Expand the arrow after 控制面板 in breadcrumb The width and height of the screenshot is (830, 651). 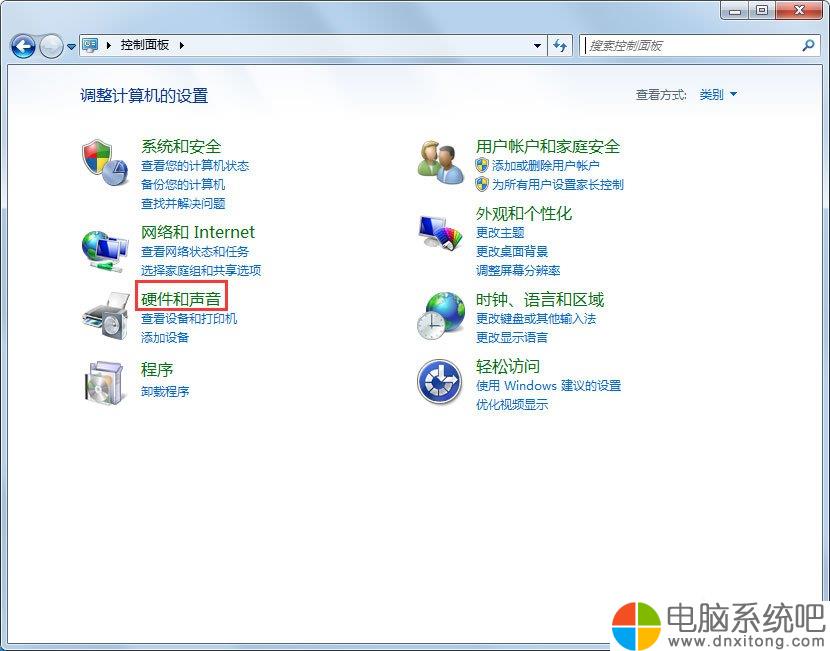[182, 46]
